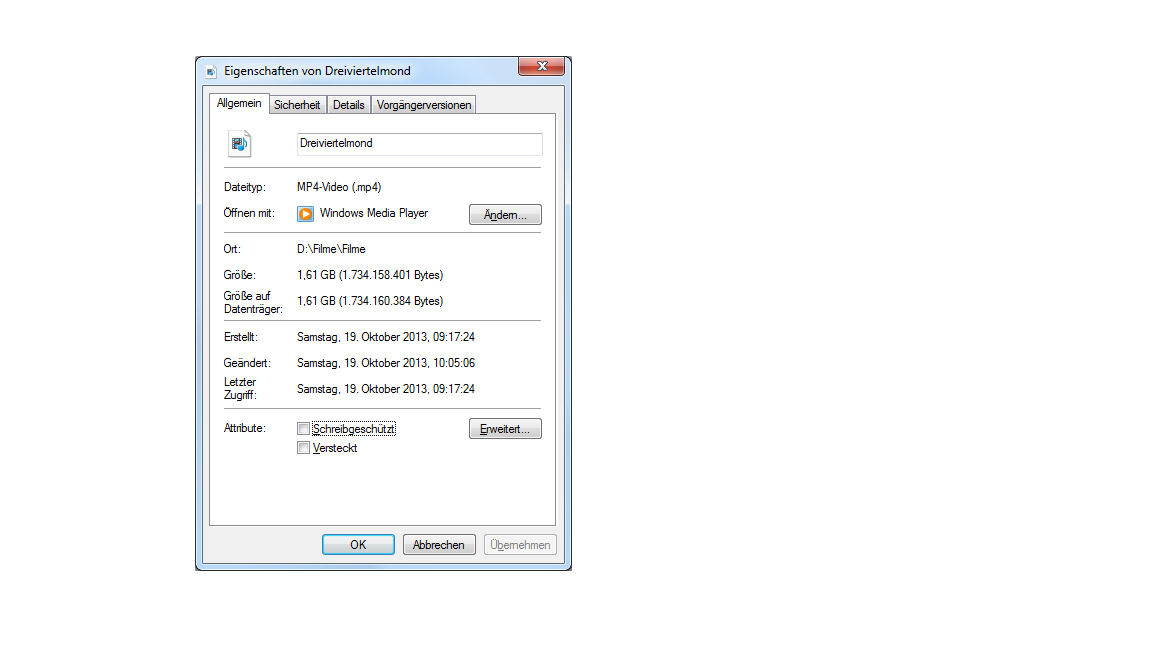This screenshot has width=1152, height=648.
Task: Click into the Dreiviertelmond filename field
Action: pyautogui.click(x=420, y=144)
